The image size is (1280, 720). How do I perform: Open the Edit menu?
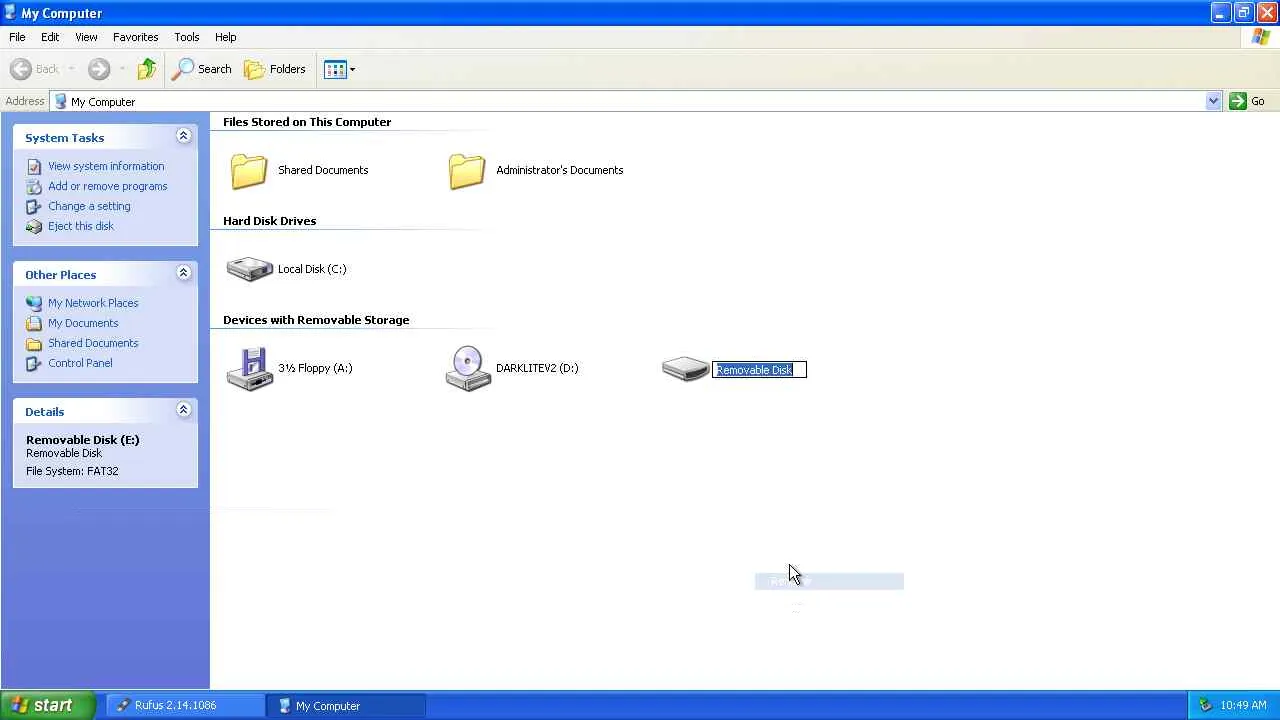click(50, 37)
